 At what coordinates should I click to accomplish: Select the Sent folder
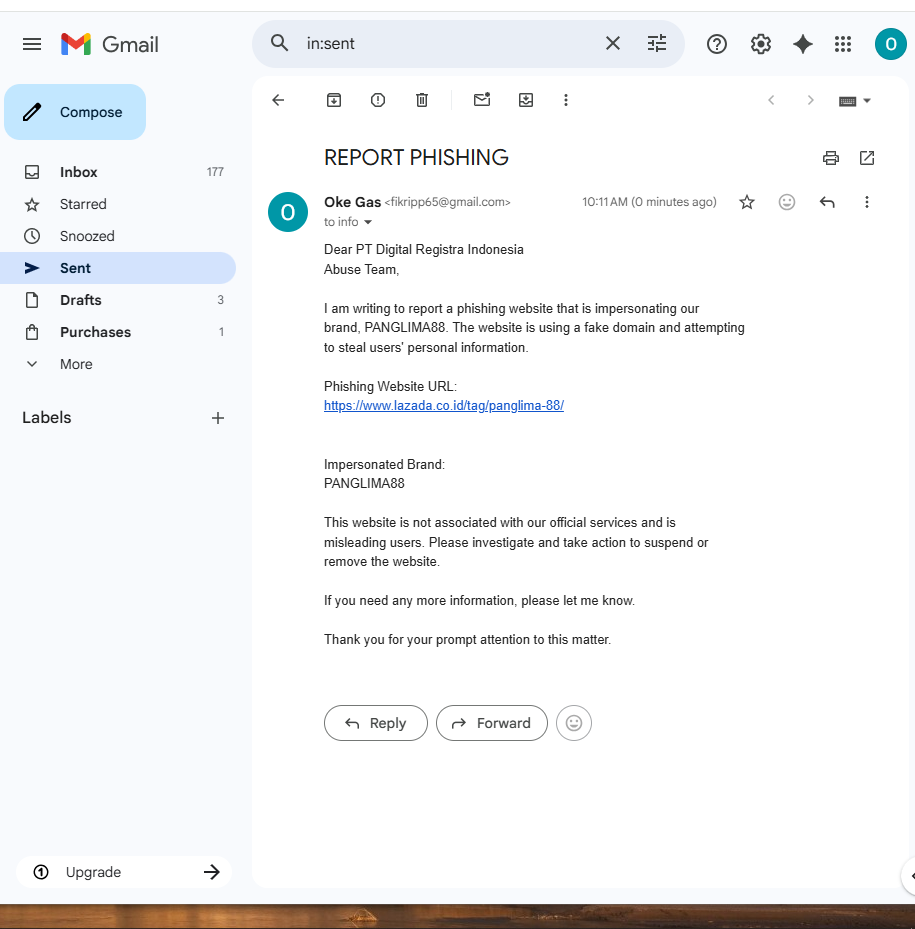pyautogui.click(x=118, y=268)
